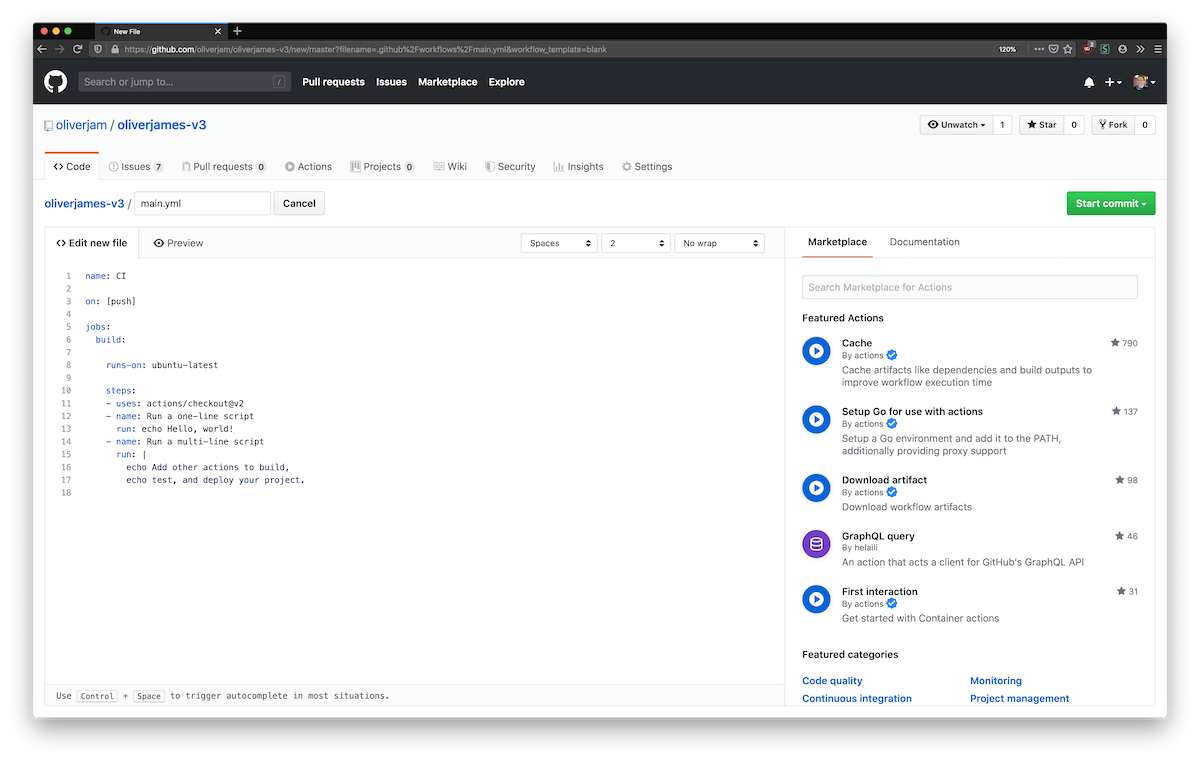Open the Start commit dropdown
Screen dimensions: 1200x761
[1110, 204]
